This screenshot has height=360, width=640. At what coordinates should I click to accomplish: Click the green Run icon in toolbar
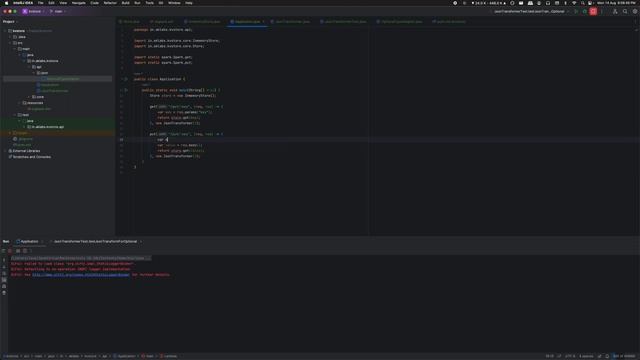point(576,11)
